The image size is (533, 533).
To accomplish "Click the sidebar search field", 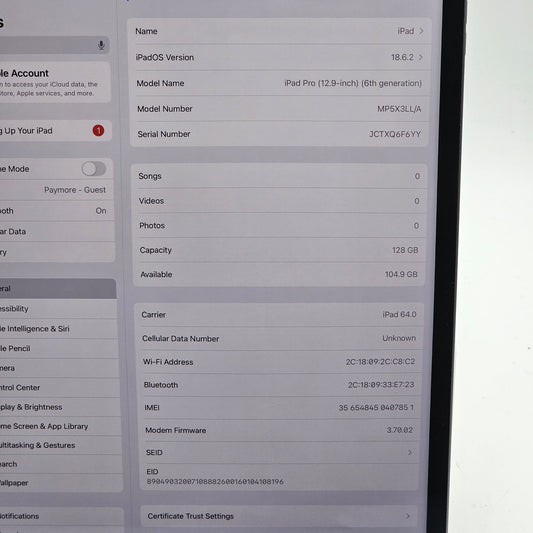I will (54, 45).
